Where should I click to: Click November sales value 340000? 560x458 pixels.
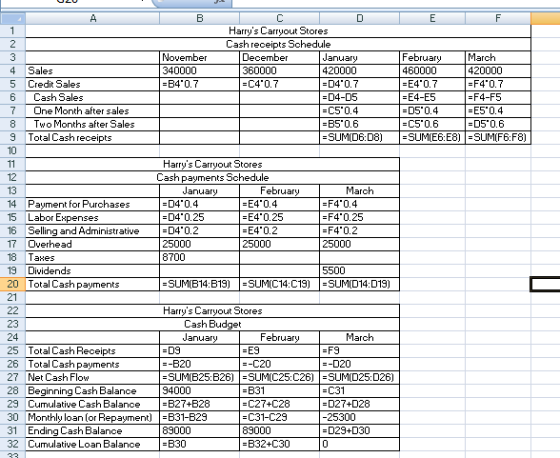coord(199,71)
